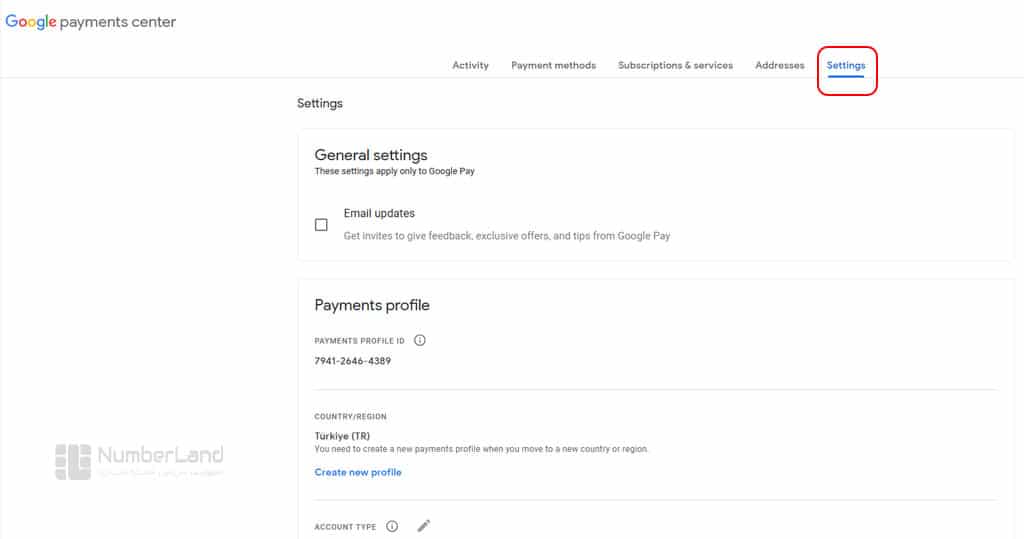The width and height of the screenshot is (1024, 539).
Task: Click the Google payments center logo
Action: coord(91,22)
